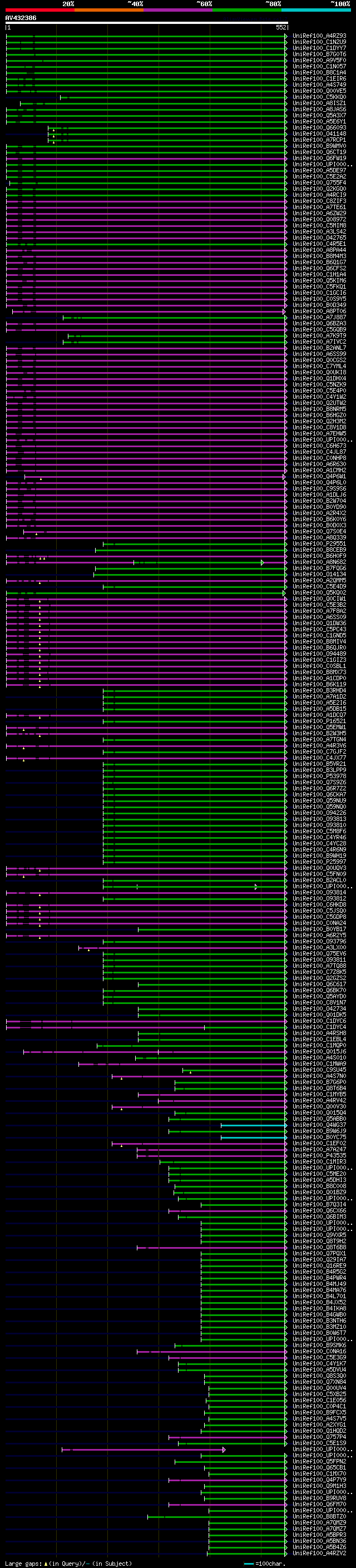Click the hit label UniRef100_A5DHI3
Image resolution: width=356 pixels, height=1568 pixels.
coord(319,1180)
